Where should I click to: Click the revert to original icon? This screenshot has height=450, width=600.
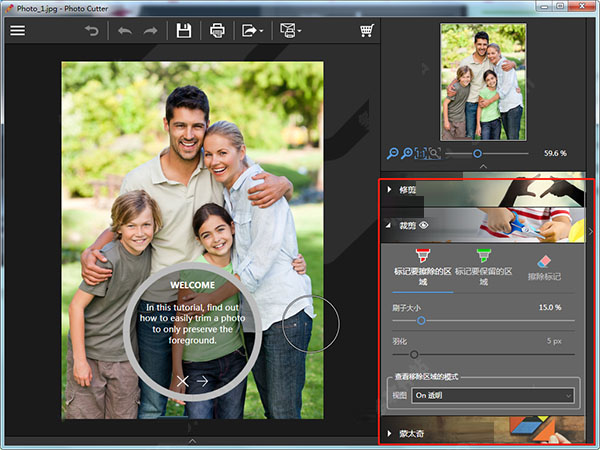pos(92,31)
